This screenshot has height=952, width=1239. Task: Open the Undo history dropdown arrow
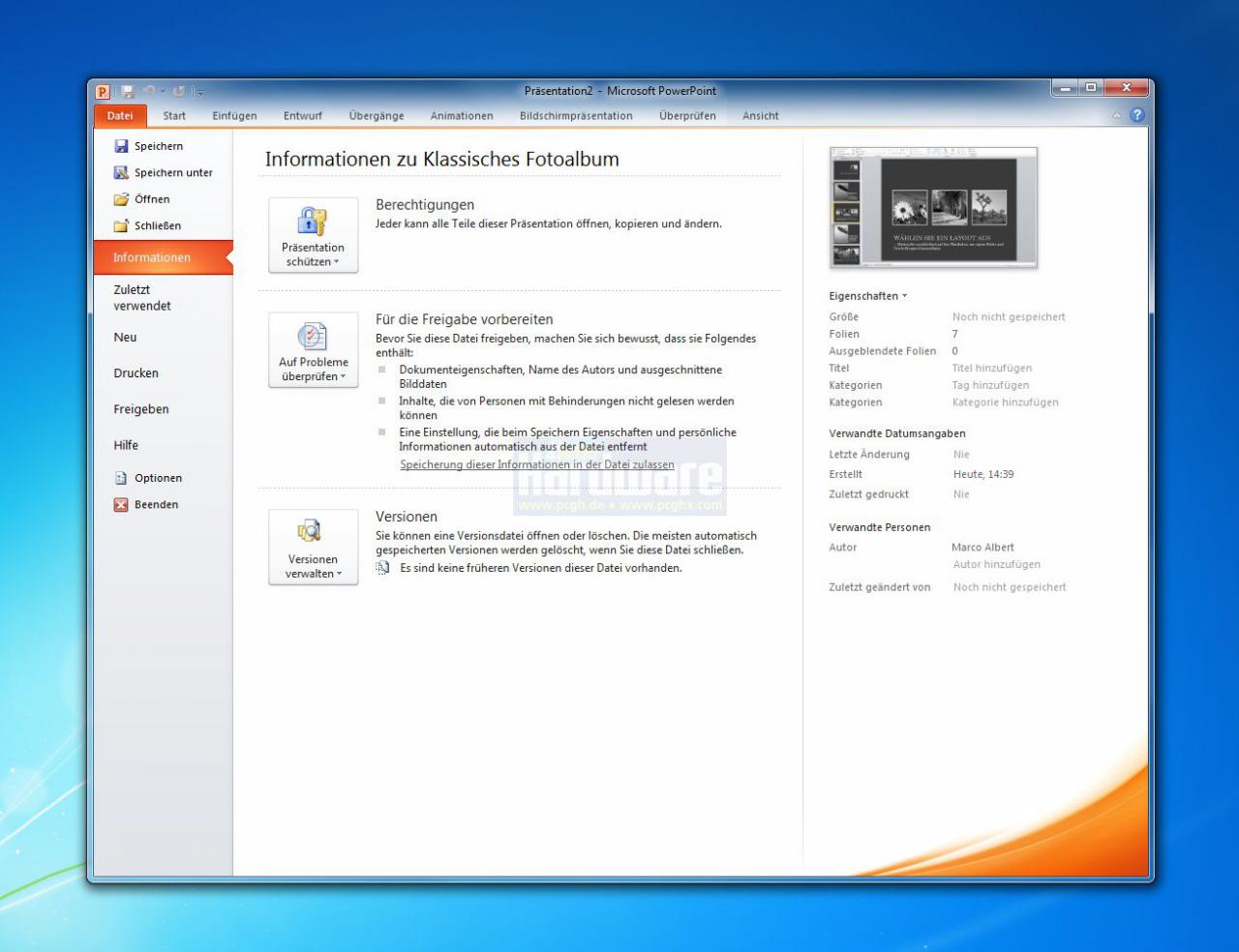point(163,92)
